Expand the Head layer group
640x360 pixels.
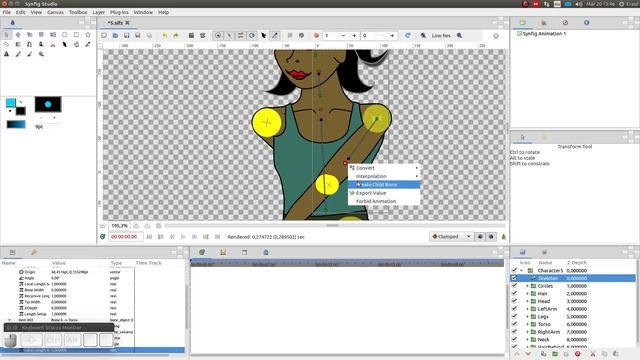click(527, 301)
